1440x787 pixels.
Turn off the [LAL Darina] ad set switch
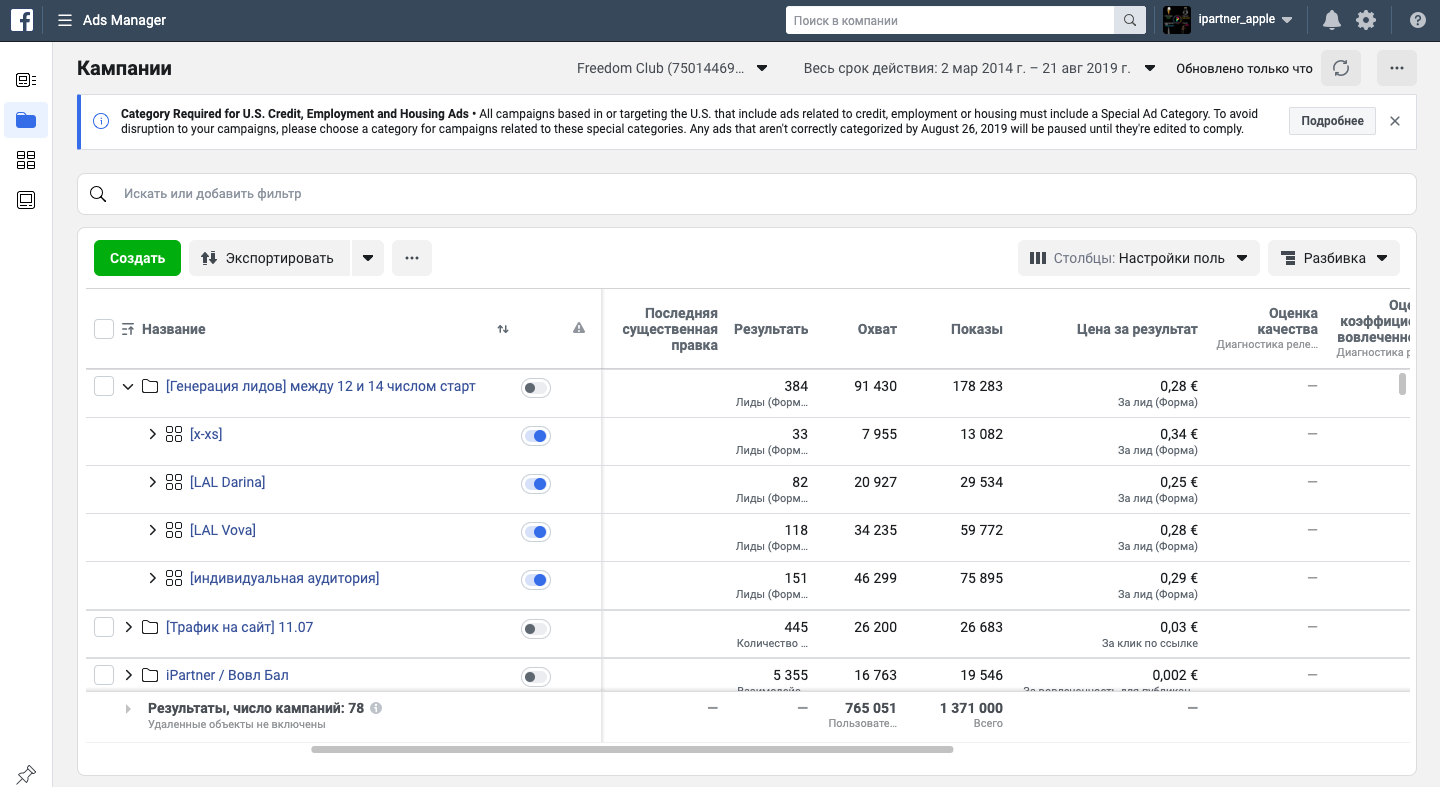pyautogui.click(x=536, y=484)
